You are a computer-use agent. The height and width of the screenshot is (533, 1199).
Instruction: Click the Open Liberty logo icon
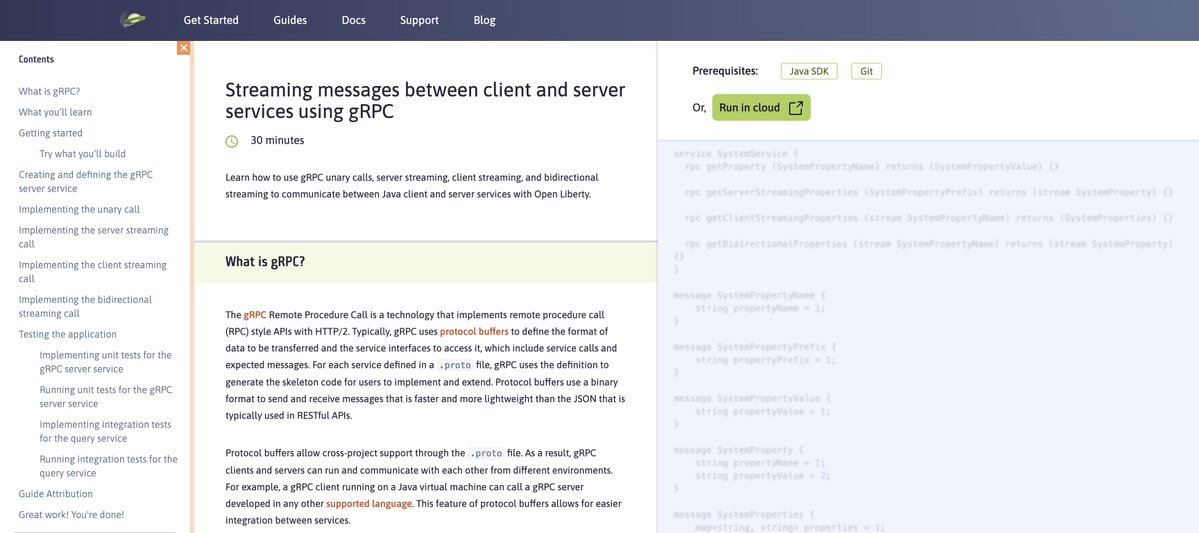click(133, 20)
